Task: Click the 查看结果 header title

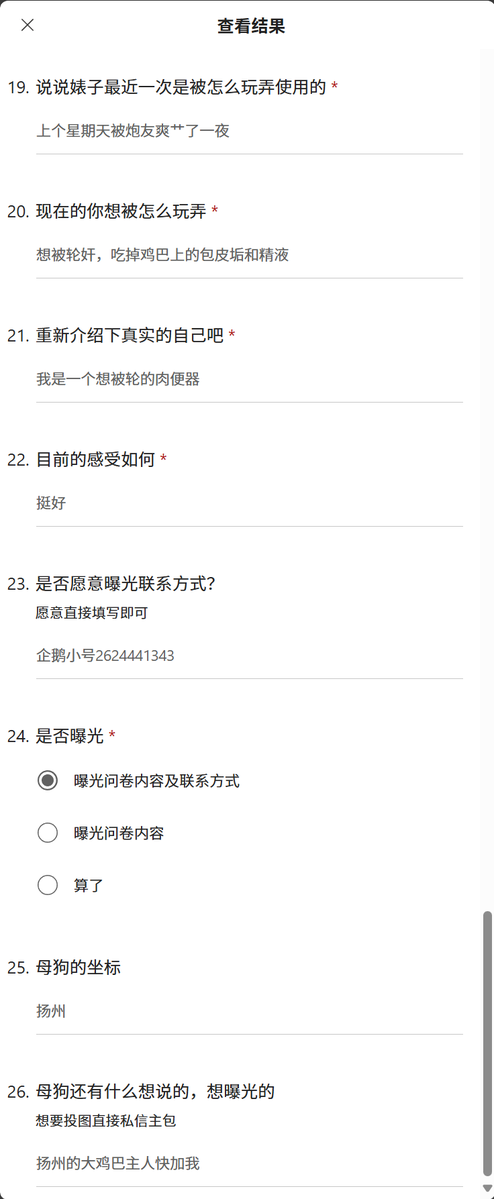Action: click(251, 27)
